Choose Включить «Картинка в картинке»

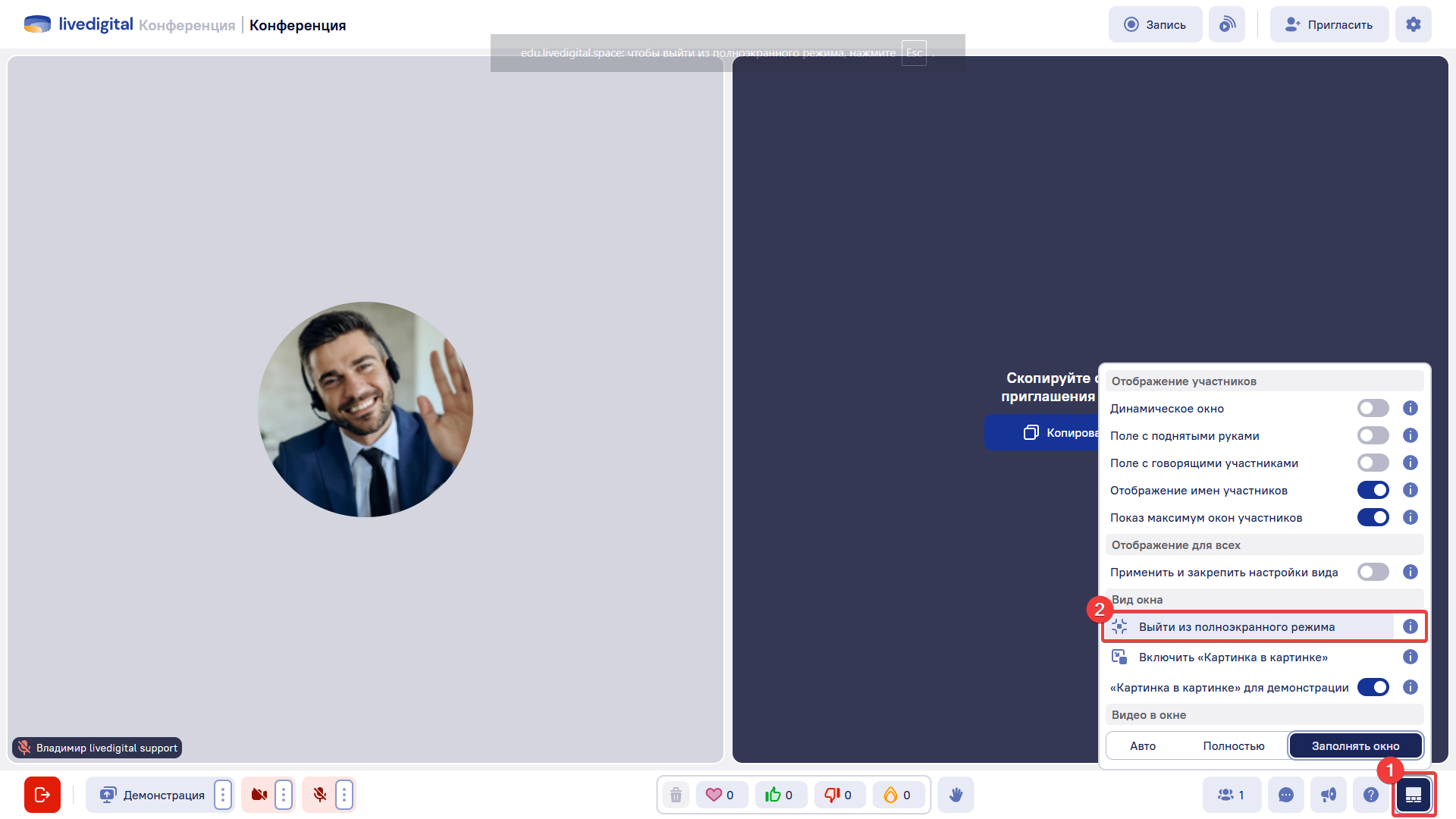1232,657
